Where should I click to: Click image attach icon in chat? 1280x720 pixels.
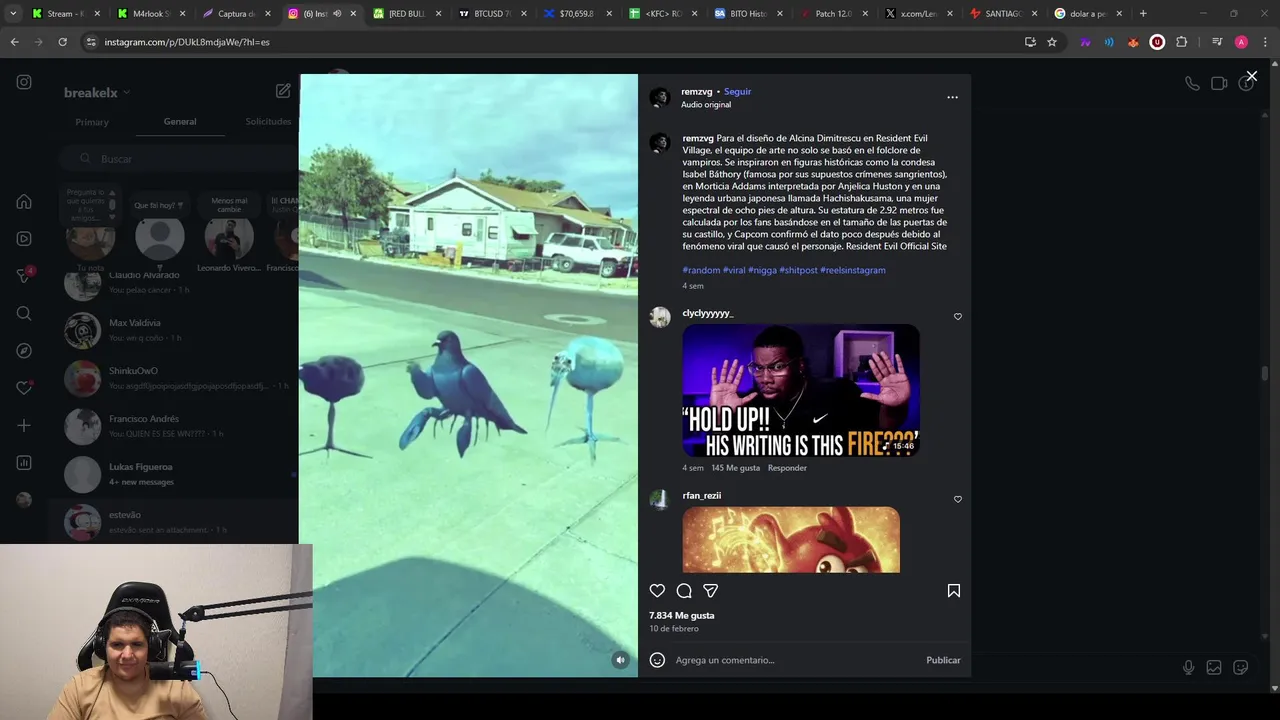(1214, 667)
